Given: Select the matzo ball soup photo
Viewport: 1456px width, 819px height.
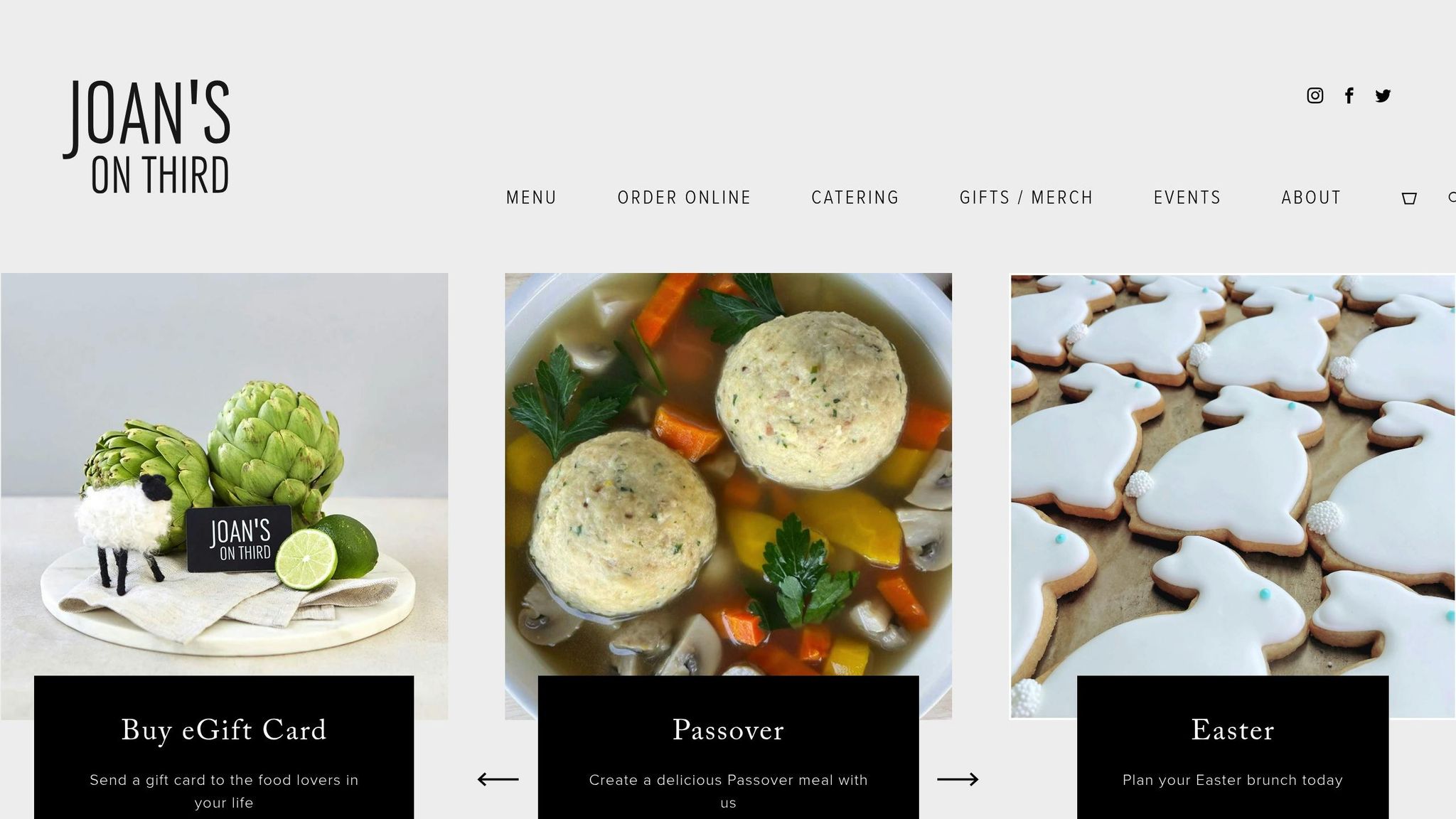Looking at the screenshot, I should pyautogui.click(x=728, y=474).
